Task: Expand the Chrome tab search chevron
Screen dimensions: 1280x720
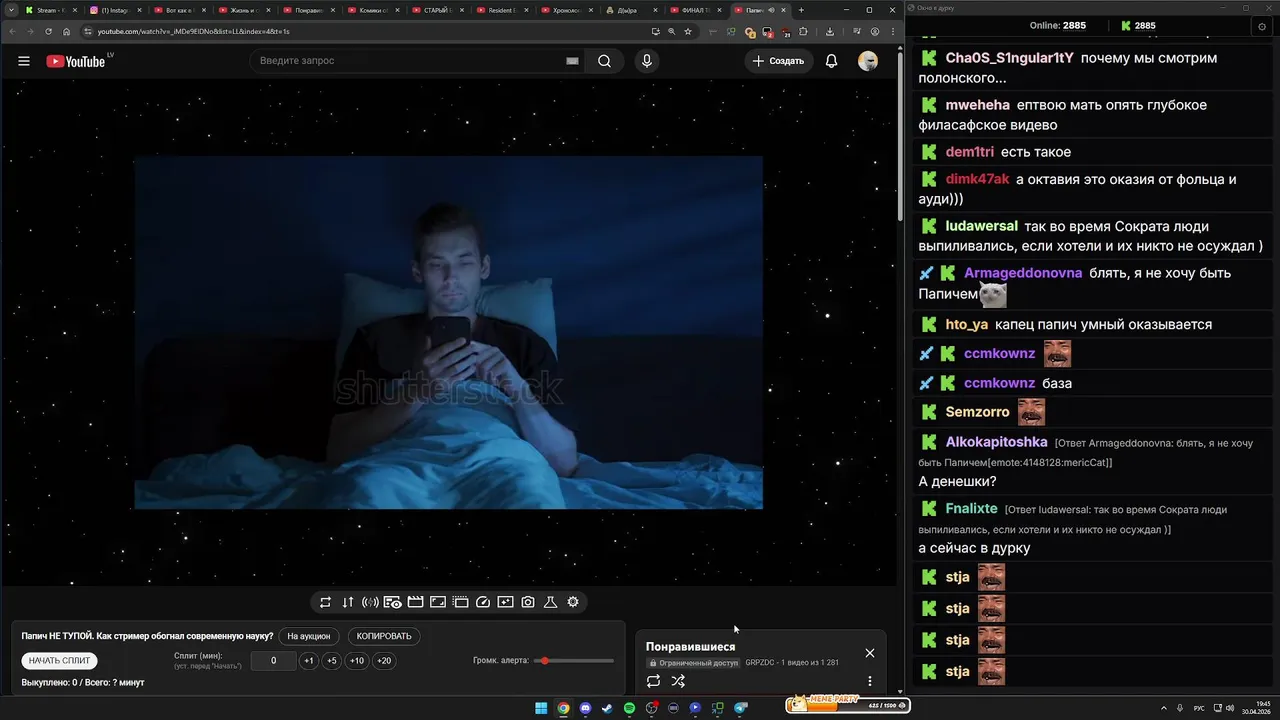Action: point(9,10)
